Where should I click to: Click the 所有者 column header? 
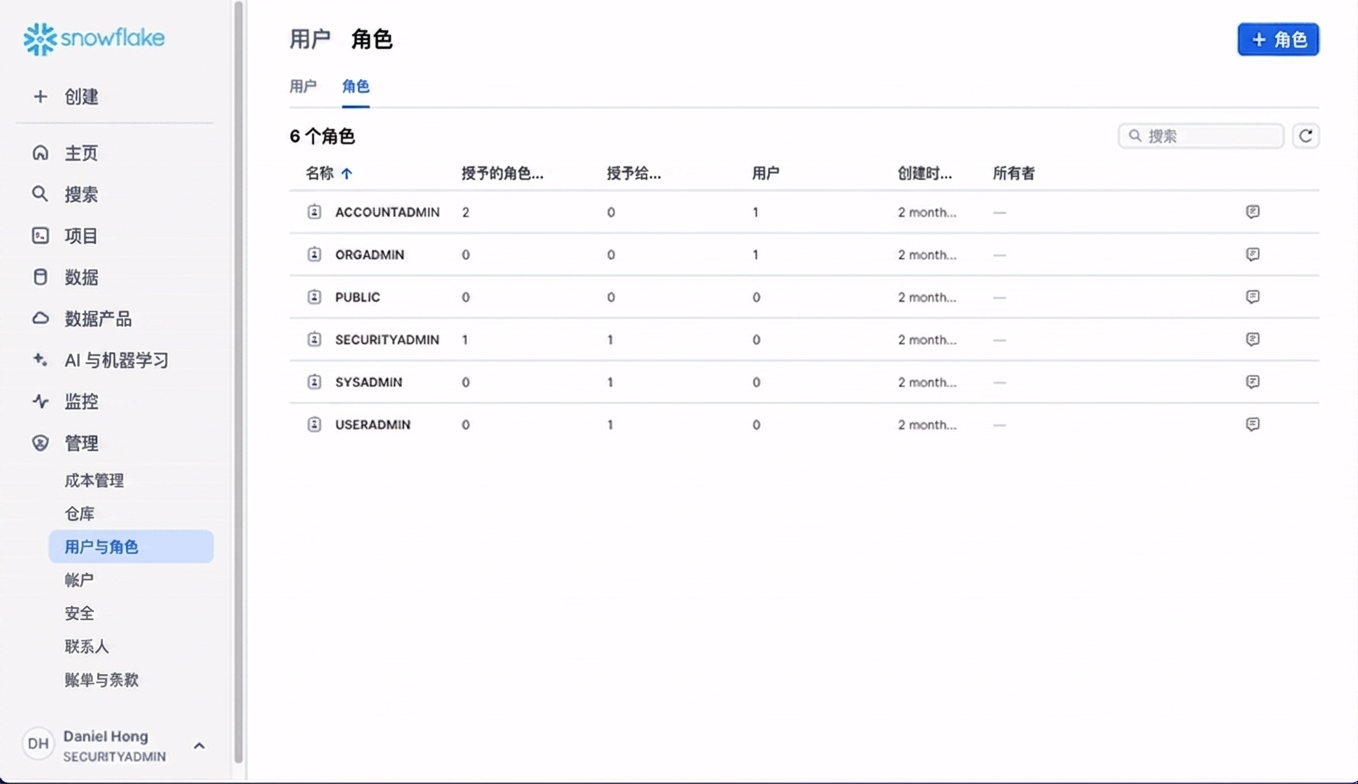click(1014, 173)
